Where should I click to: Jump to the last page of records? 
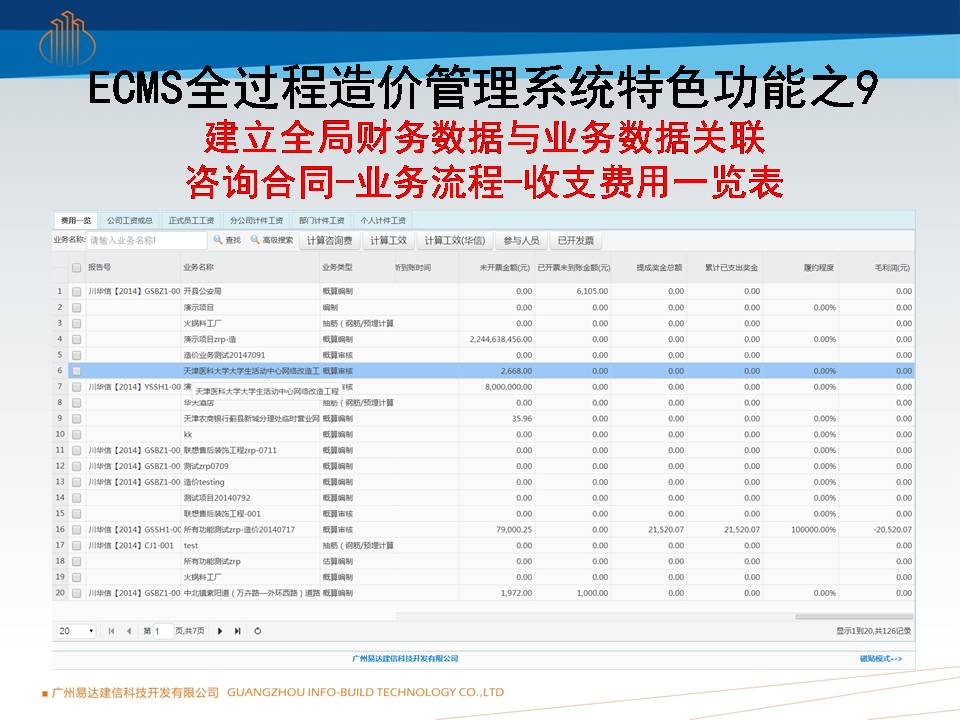click(238, 631)
